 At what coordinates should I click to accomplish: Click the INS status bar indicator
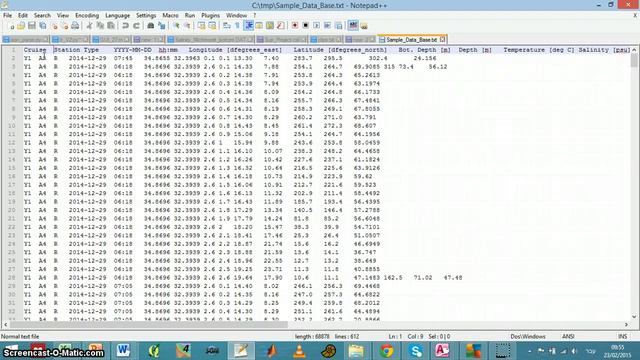click(622, 336)
